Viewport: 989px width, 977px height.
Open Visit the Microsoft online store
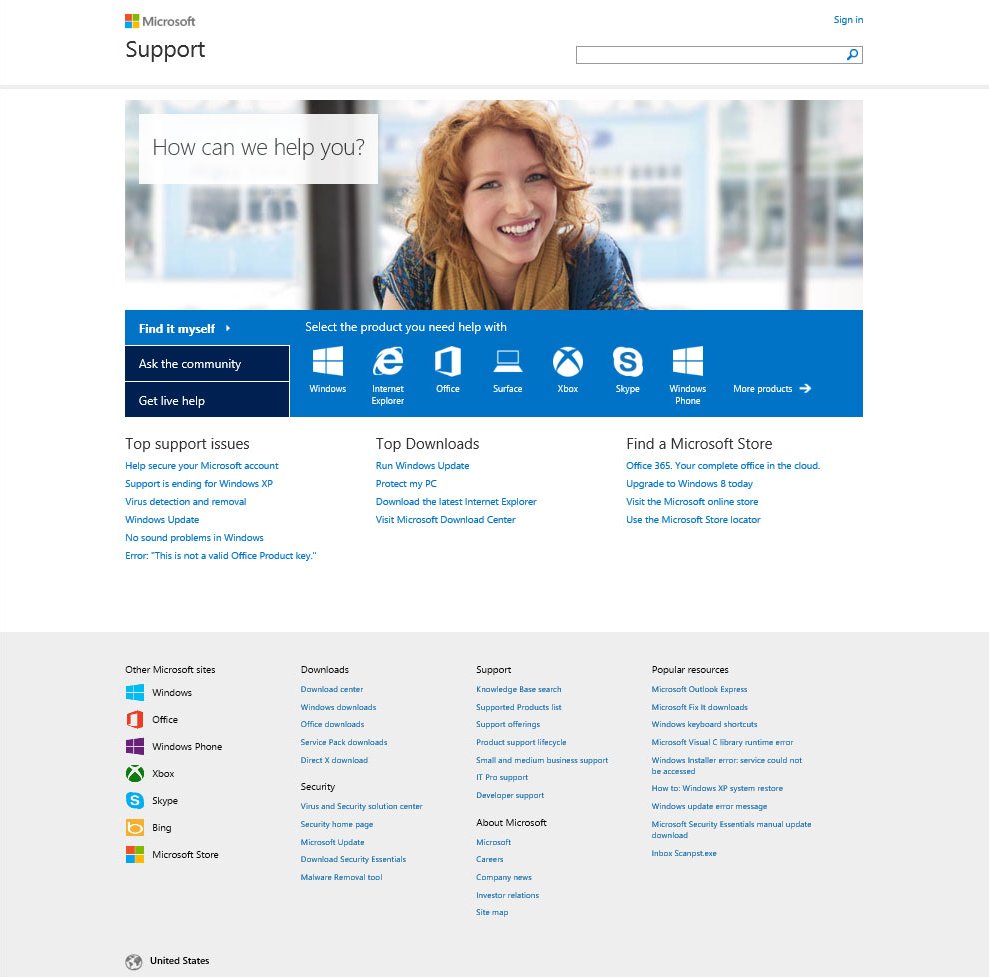point(692,501)
